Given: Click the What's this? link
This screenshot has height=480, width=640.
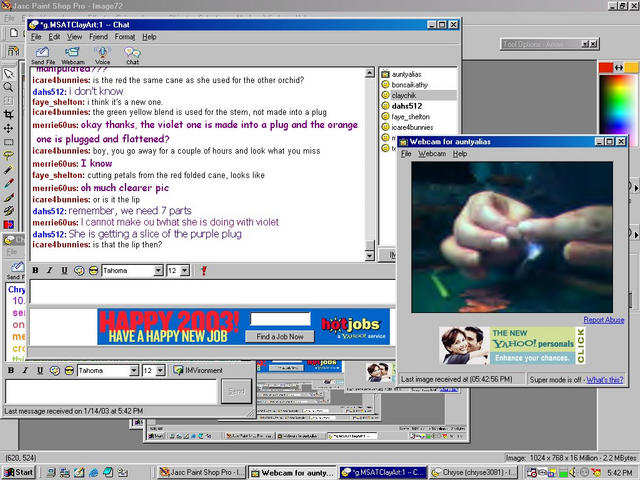Looking at the screenshot, I should [605, 380].
